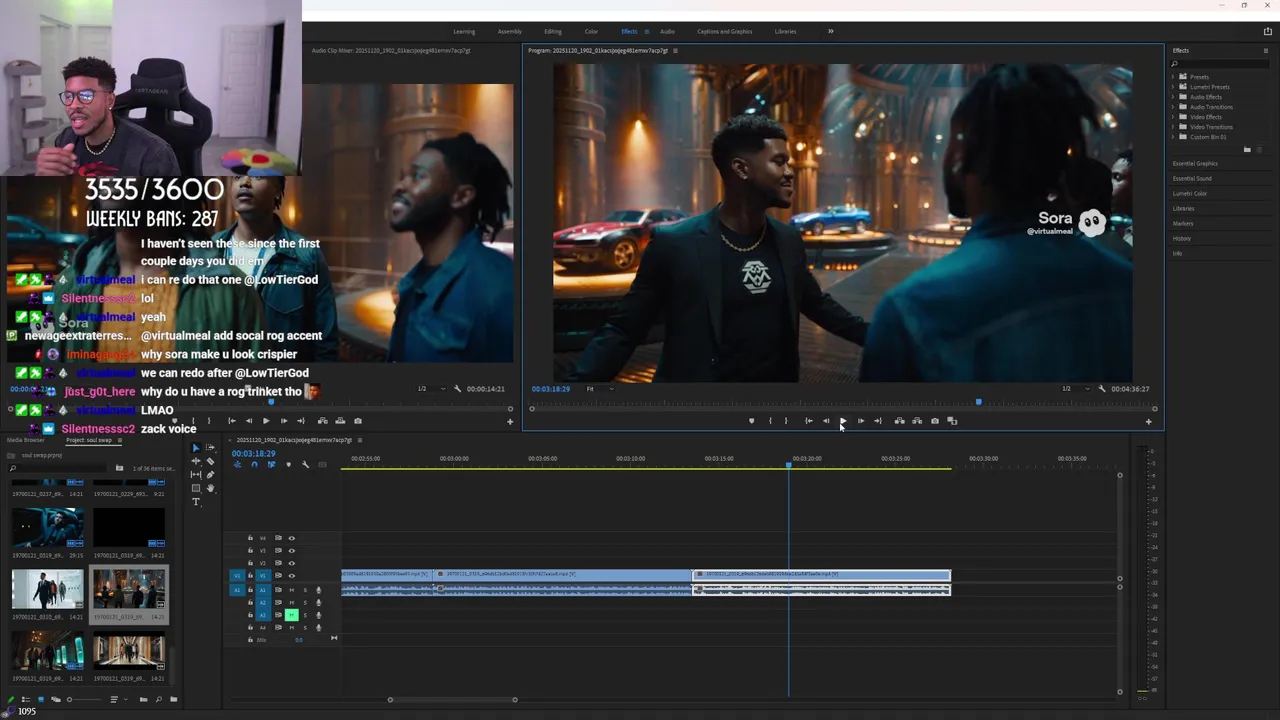Click the Lift button in Program monitor
Image resolution: width=1280 pixels, height=720 pixels.
click(899, 421)
